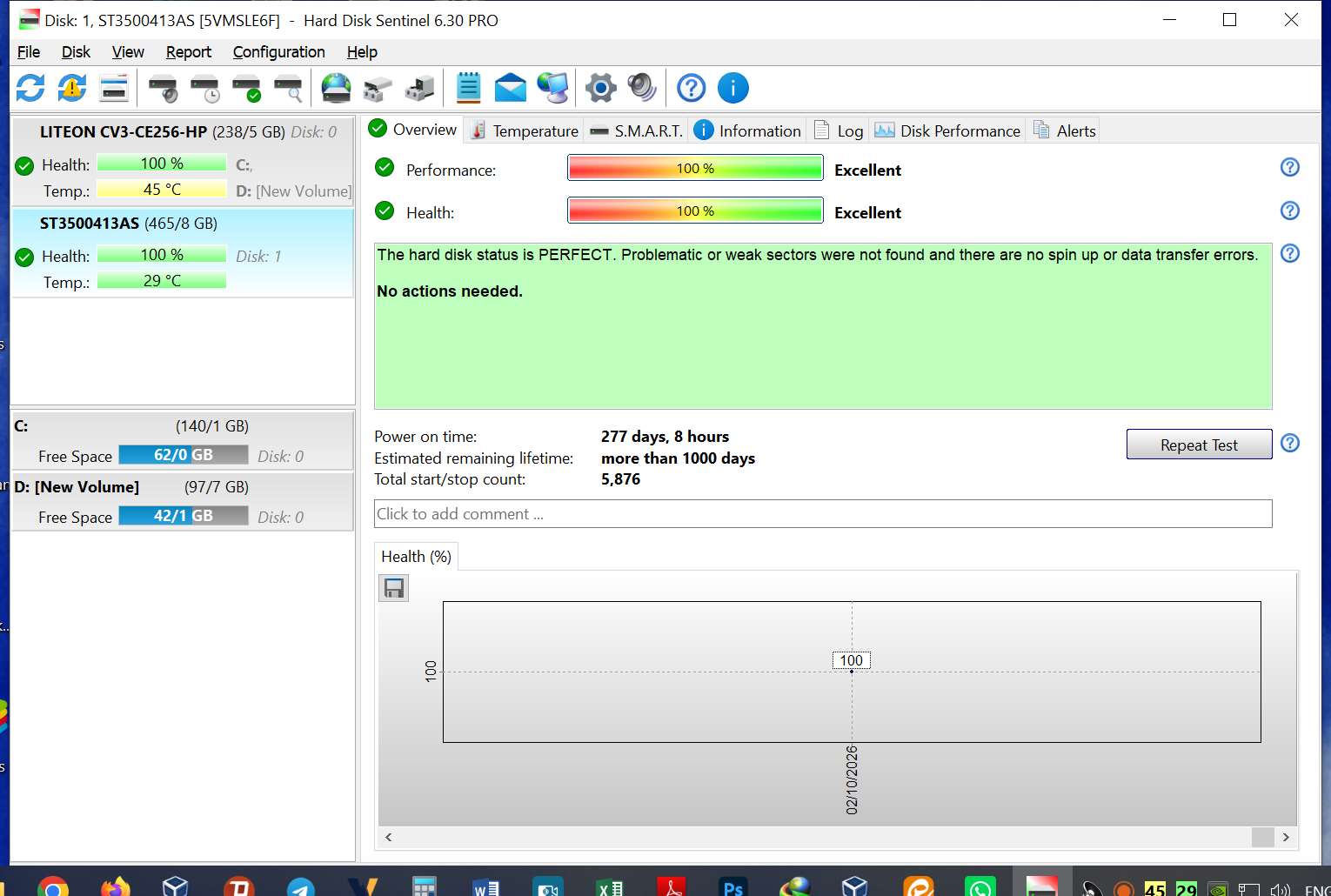Open the Disk menu
This screenshot has width=1331, height=896.
tap(76, 52)
